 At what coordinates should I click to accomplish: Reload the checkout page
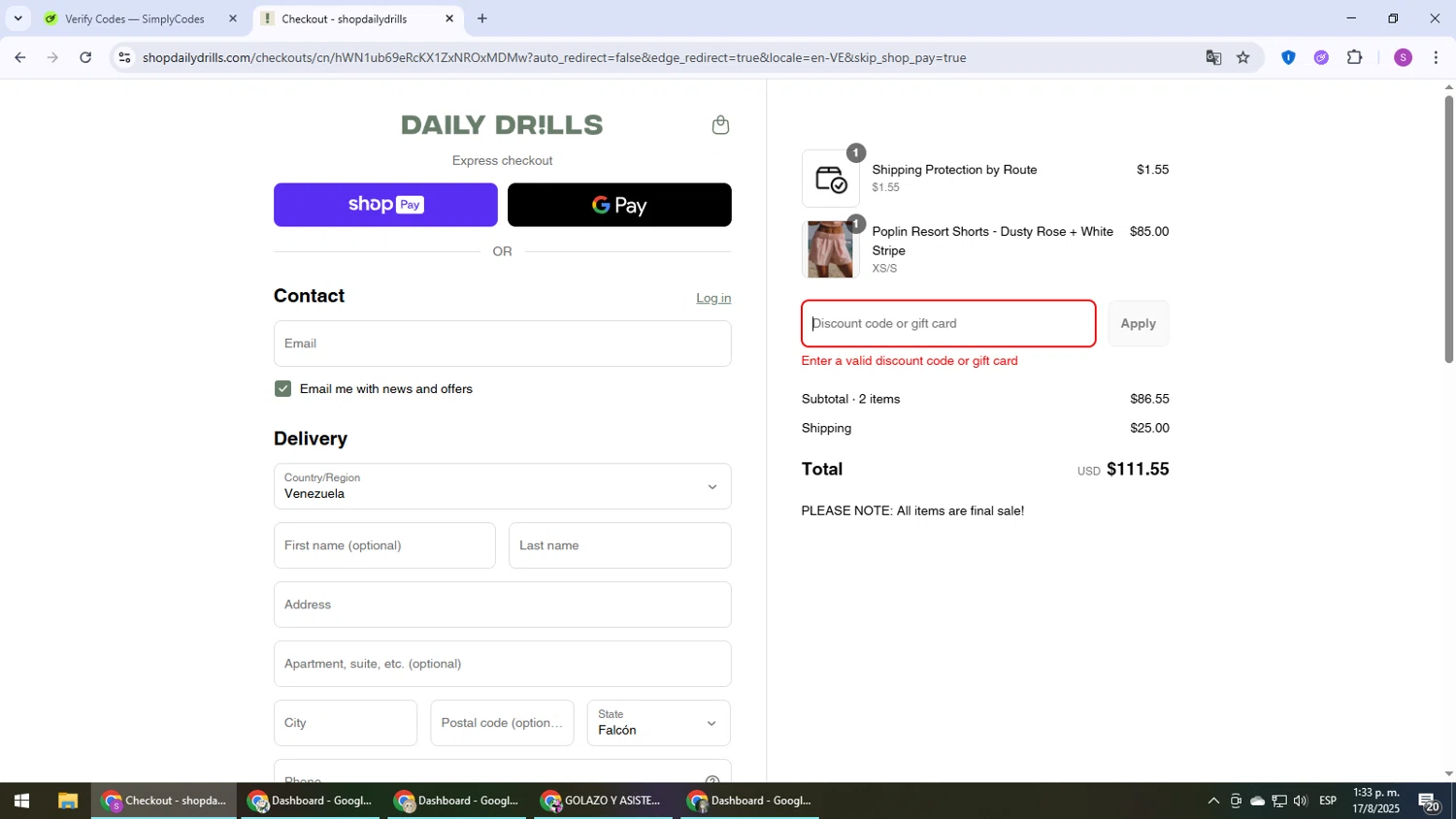85,57
